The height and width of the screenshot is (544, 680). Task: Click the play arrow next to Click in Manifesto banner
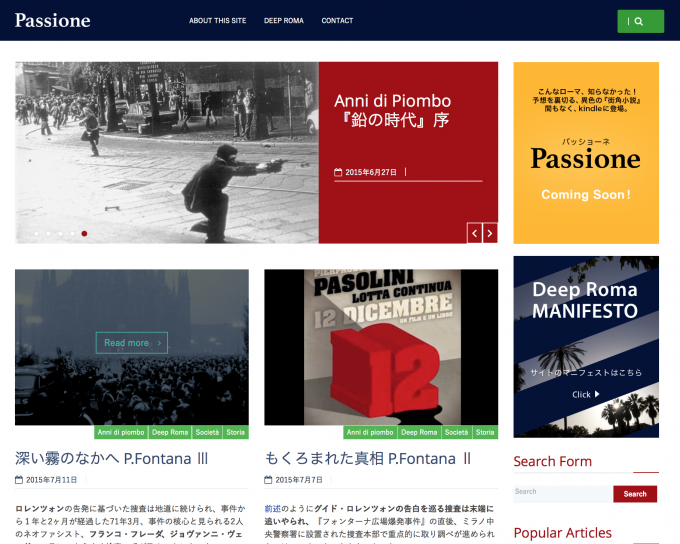click(x=597, y=395)
